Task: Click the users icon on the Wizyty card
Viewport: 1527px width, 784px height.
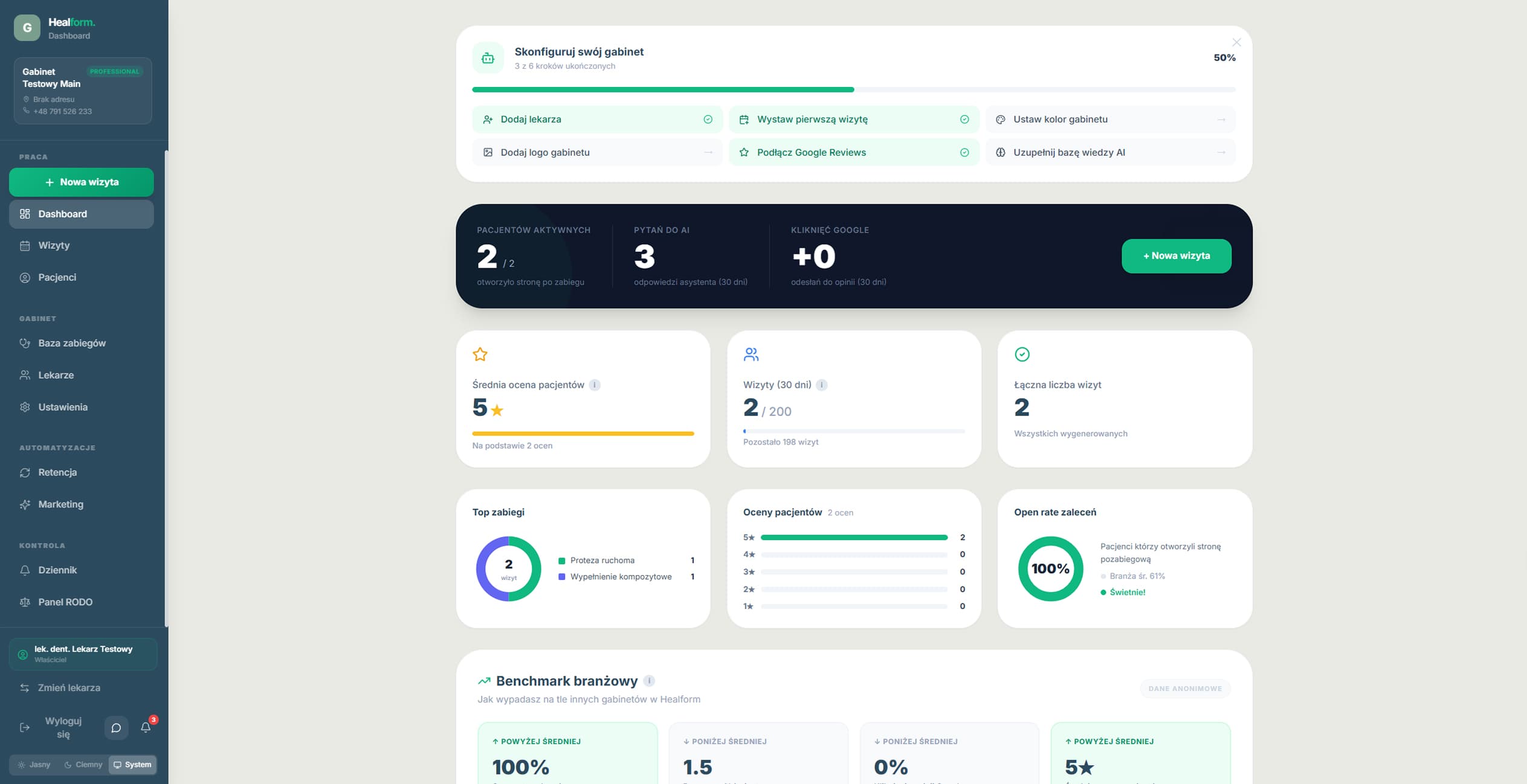Action: click(751, 355)
